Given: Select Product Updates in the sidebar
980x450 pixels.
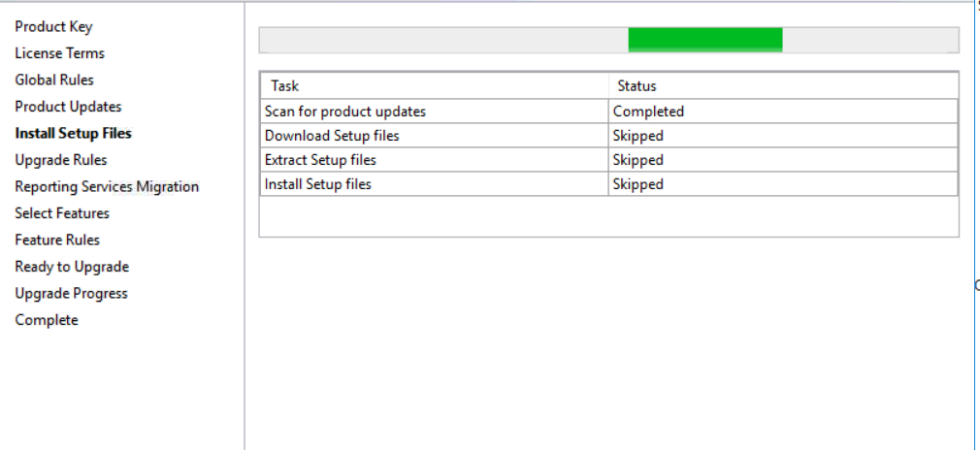Looking at the screenshot, I should click(x=68, y=107).
